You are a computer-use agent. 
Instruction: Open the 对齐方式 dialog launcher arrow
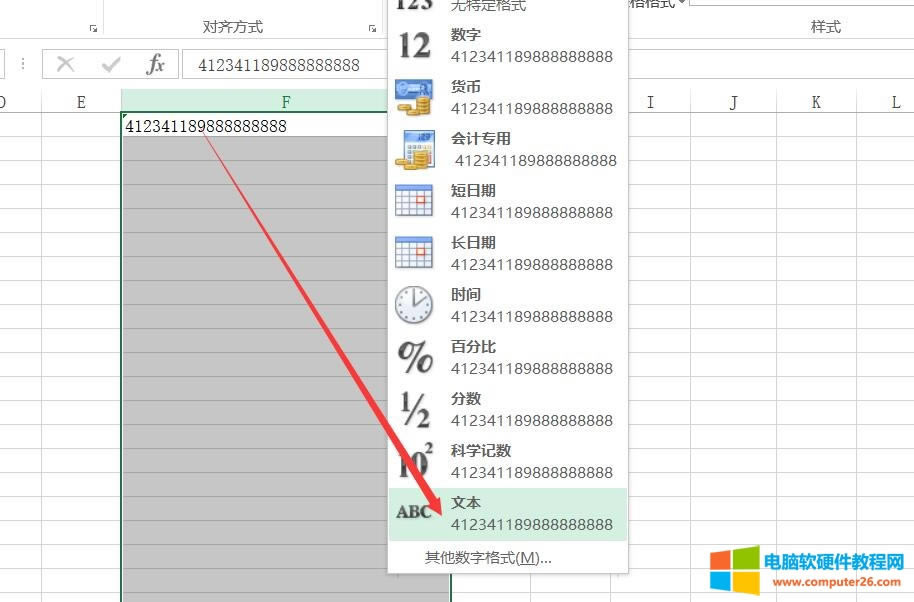pos(370,27)
